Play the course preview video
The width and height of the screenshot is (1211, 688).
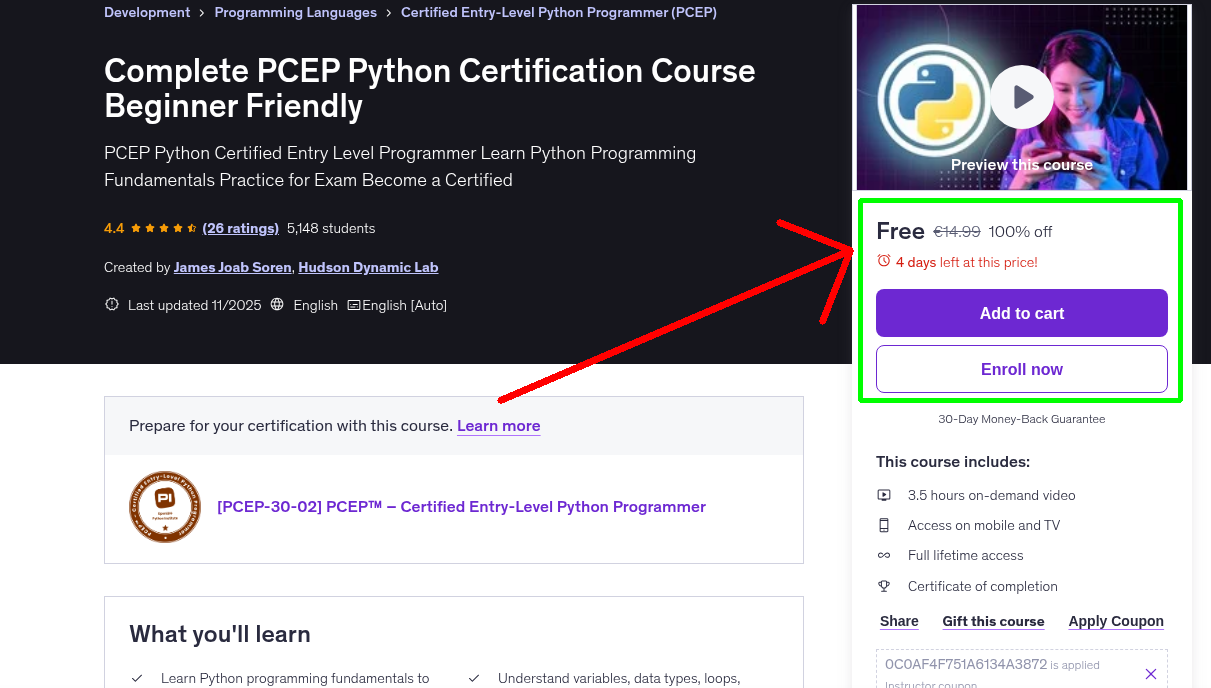click(1021, 97)
